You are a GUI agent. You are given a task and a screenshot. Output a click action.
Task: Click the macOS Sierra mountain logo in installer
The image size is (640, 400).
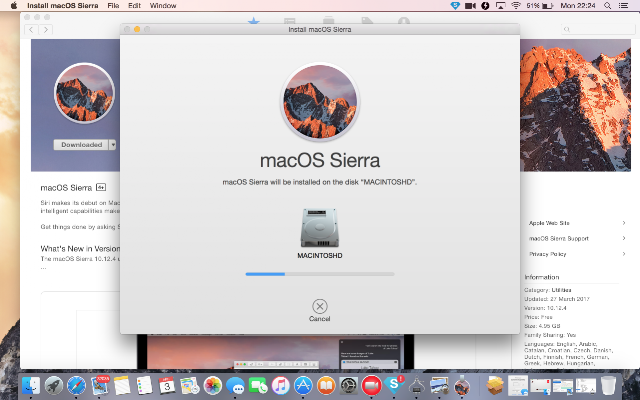click(x=320, y=101)
